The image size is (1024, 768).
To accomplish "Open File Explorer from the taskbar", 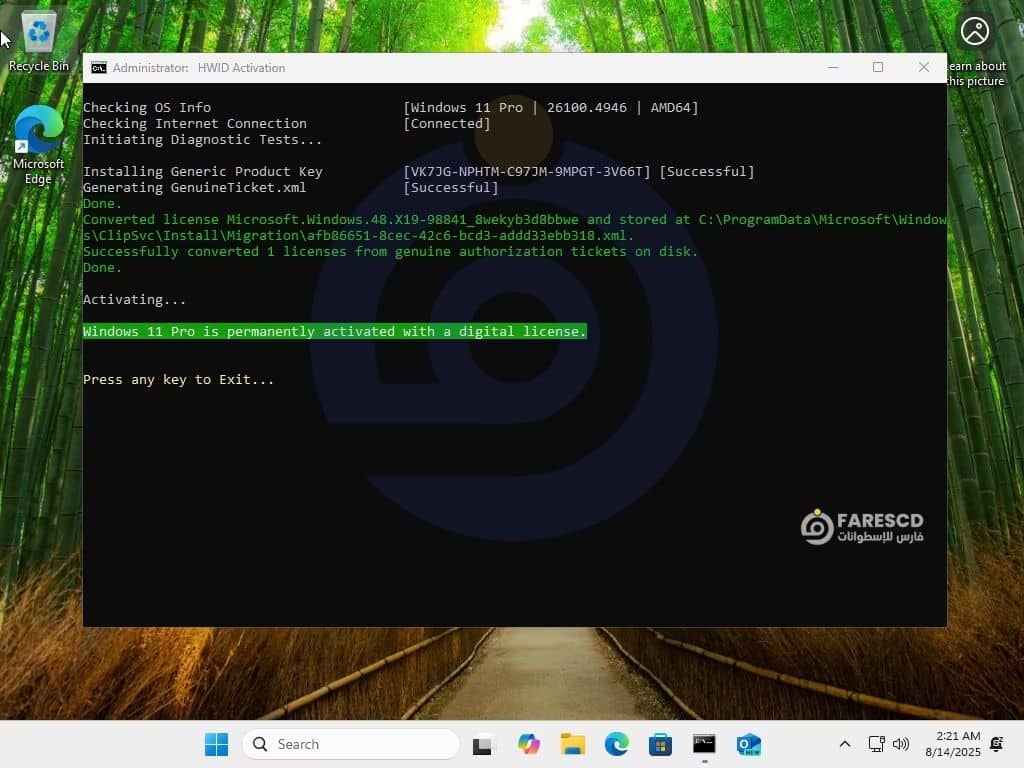I will click(573, 744).
